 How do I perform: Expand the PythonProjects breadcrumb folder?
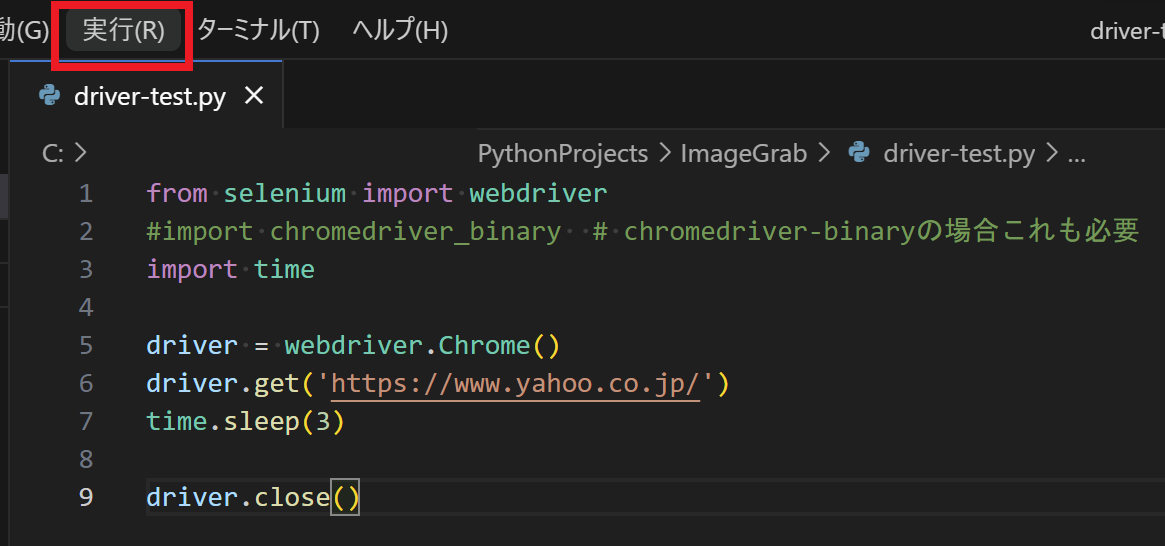[x=563, y=154]
